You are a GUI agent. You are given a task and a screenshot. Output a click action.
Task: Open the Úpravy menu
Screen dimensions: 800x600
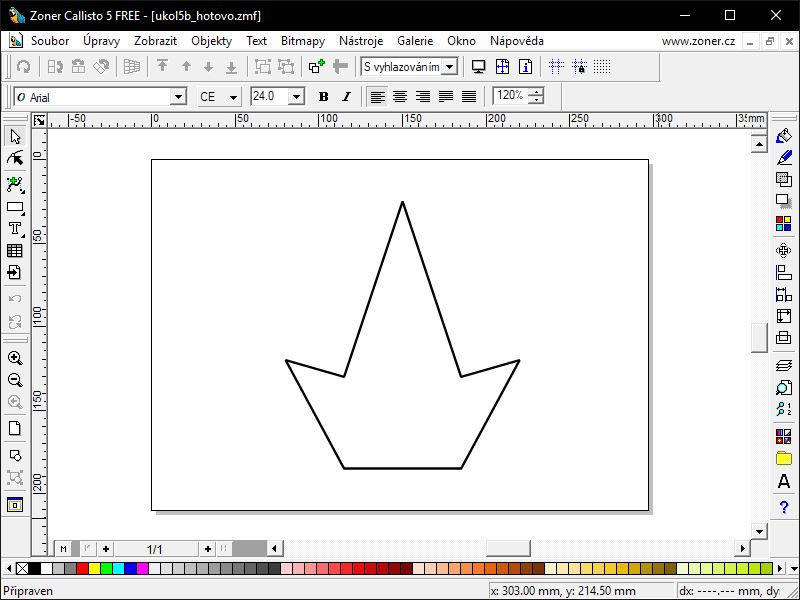tap(102, 41)
